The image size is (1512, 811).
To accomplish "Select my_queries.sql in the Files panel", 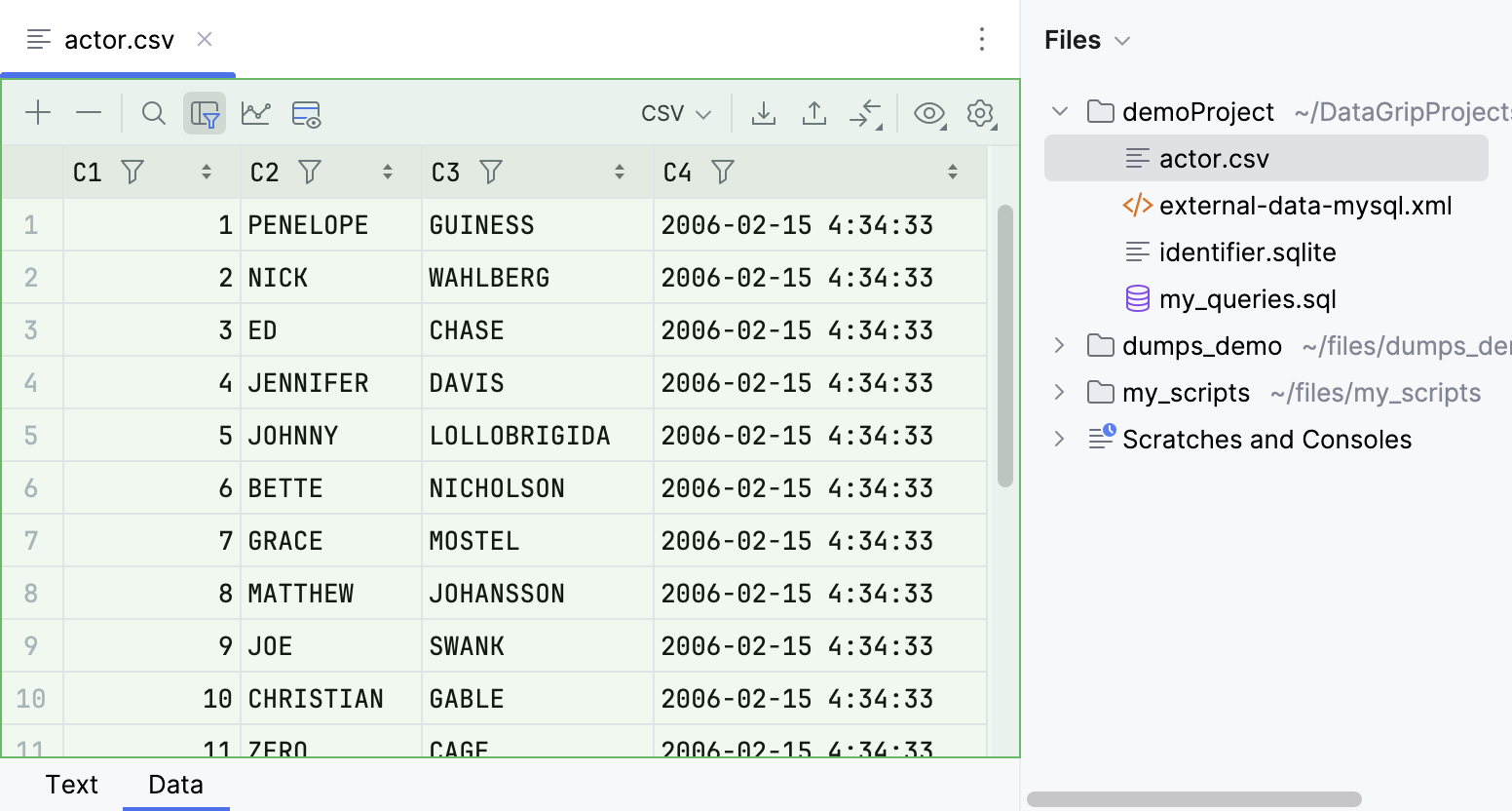I will (1248, 298).
